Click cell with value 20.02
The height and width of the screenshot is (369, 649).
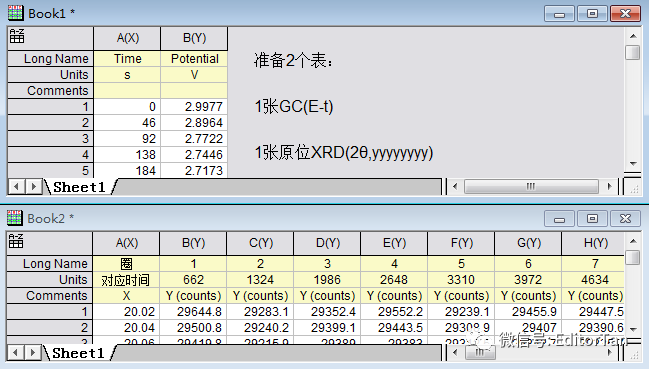coord(127,312)
